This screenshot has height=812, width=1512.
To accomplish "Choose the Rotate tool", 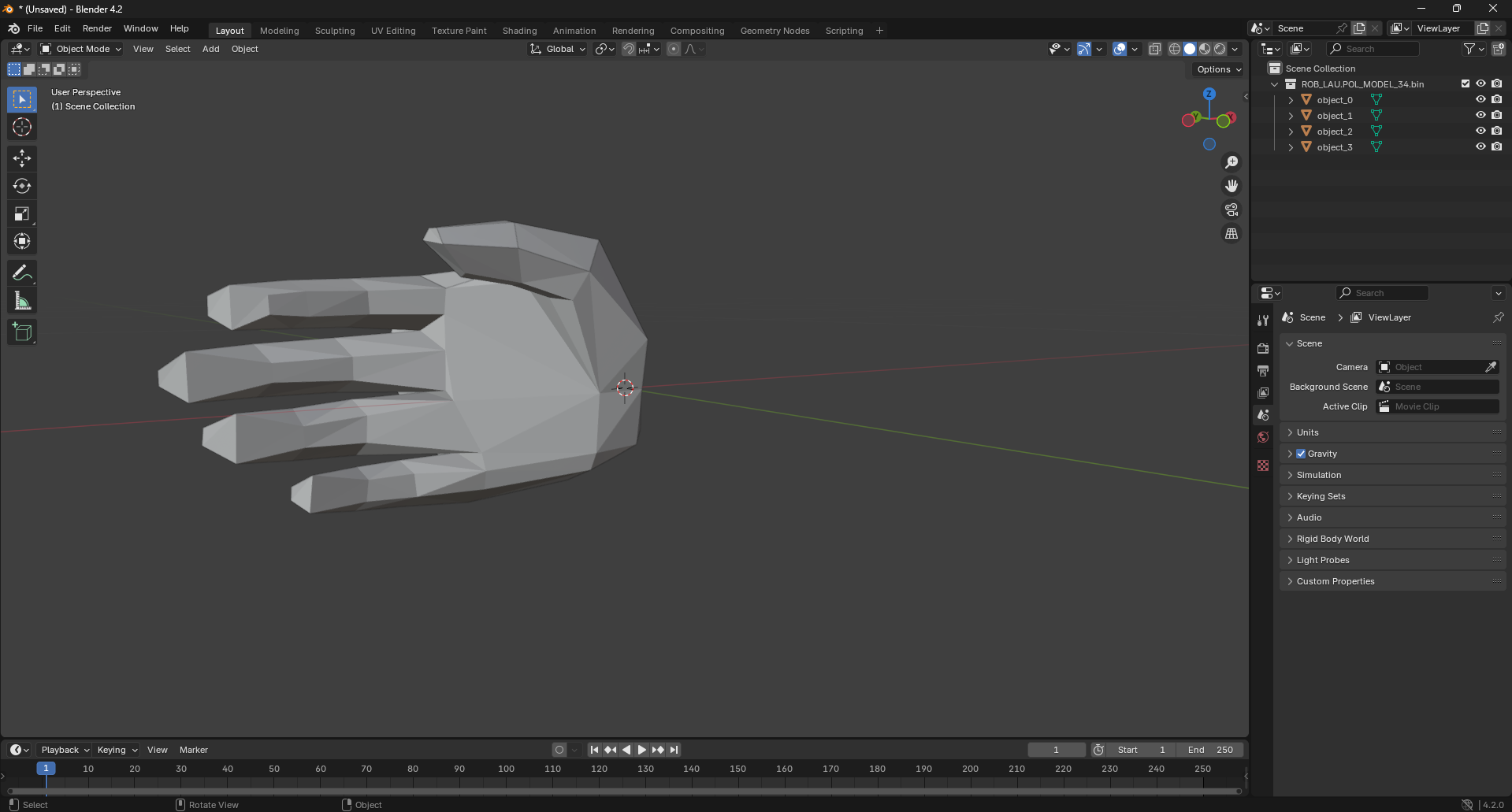I will (x=22, y=186).
